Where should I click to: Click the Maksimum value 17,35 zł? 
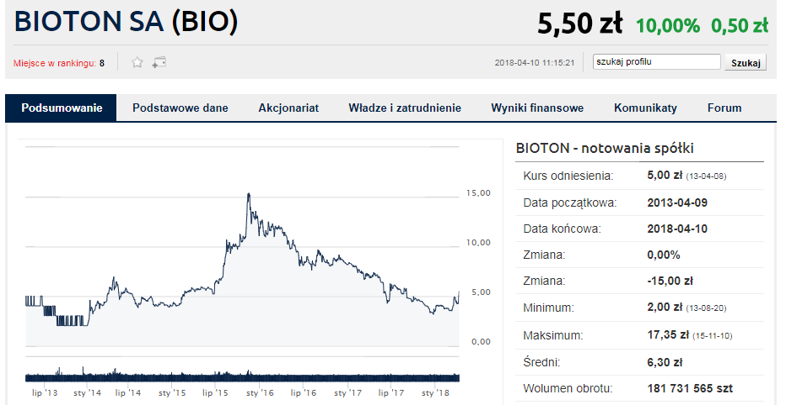(665, 334)
